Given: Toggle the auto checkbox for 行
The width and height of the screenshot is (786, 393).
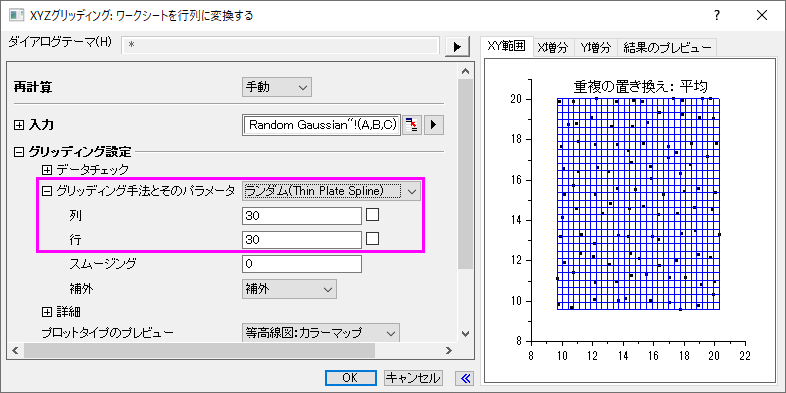Looking at the screenshot, I should coord(372,238).
